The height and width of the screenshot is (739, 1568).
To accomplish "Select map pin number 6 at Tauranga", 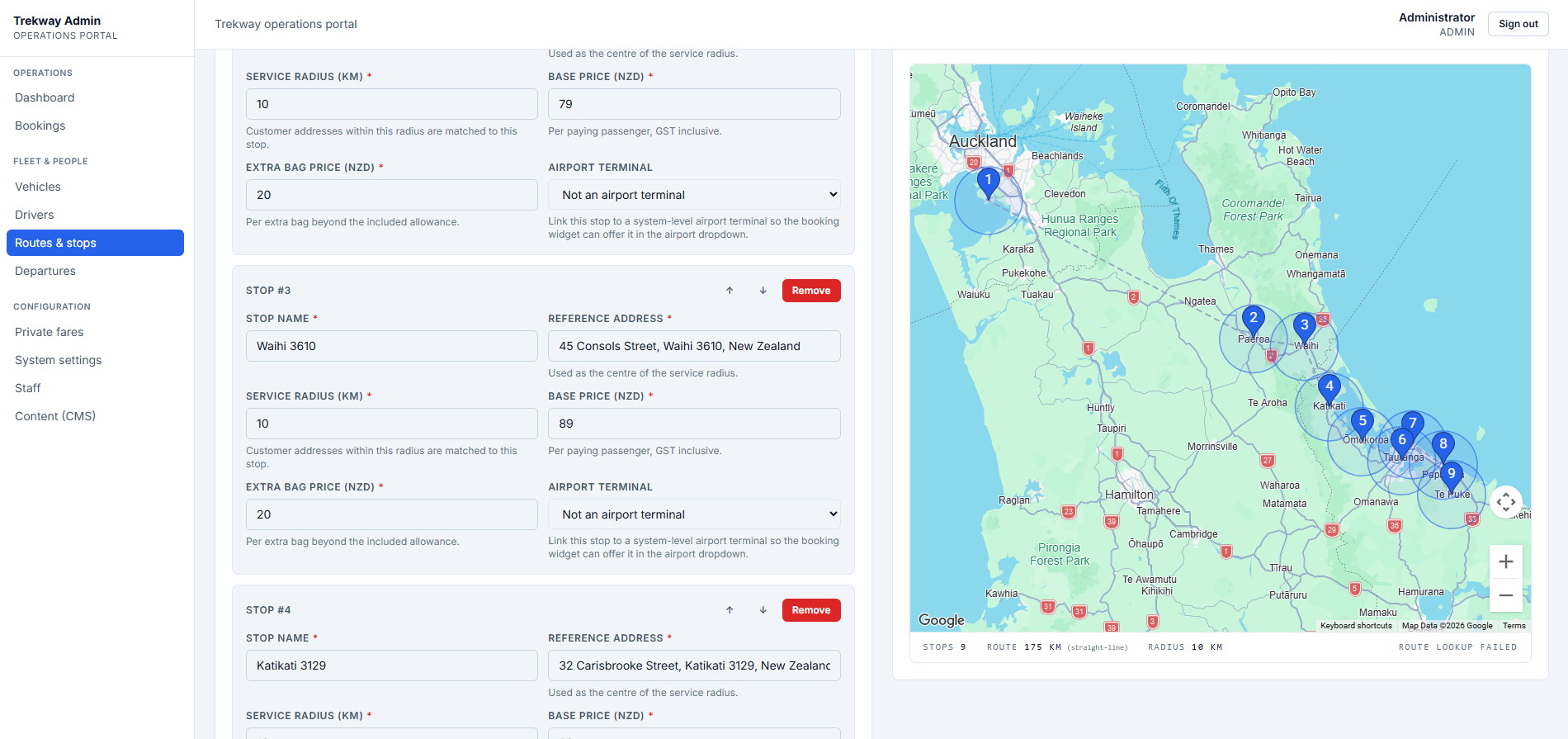I will (x=1401, y=443).
